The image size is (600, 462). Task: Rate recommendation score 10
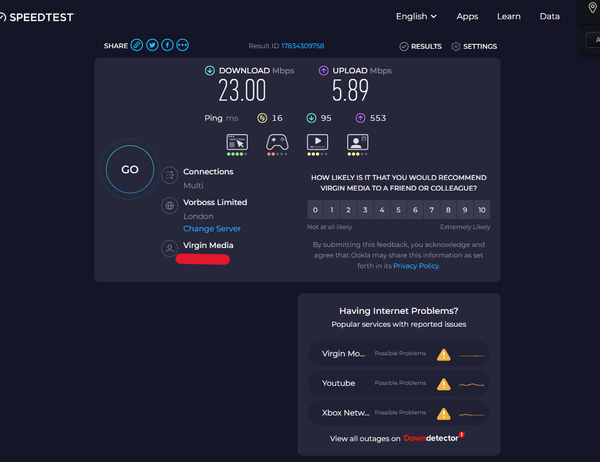coord(482,209)
